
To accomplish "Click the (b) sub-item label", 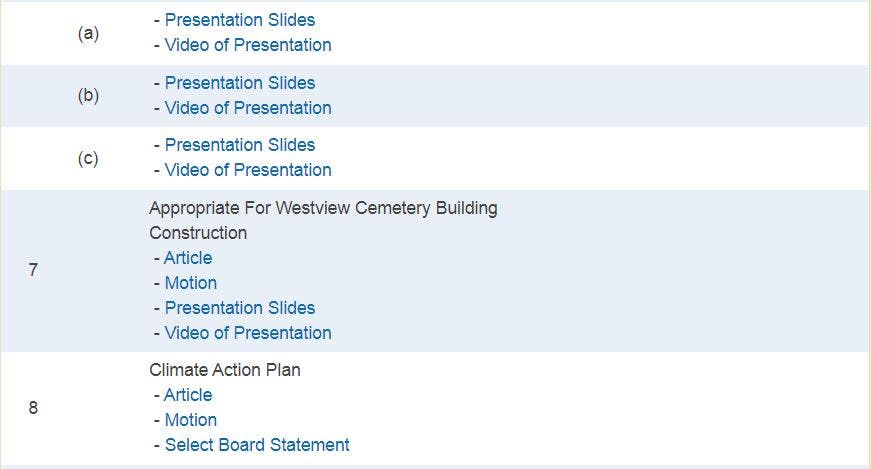I will click(88, 96).
